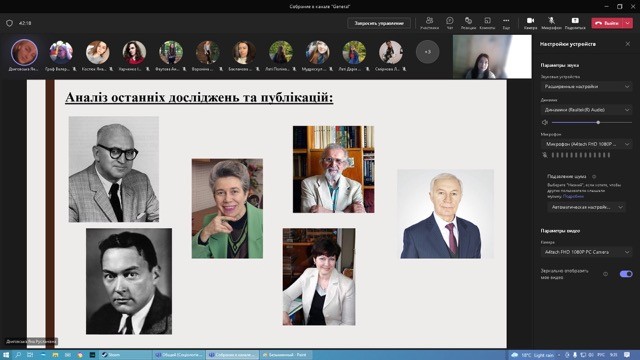This screenshot has height=360, width=640.
Task: Open the meeting chat icon
Action: coord(449,23)
